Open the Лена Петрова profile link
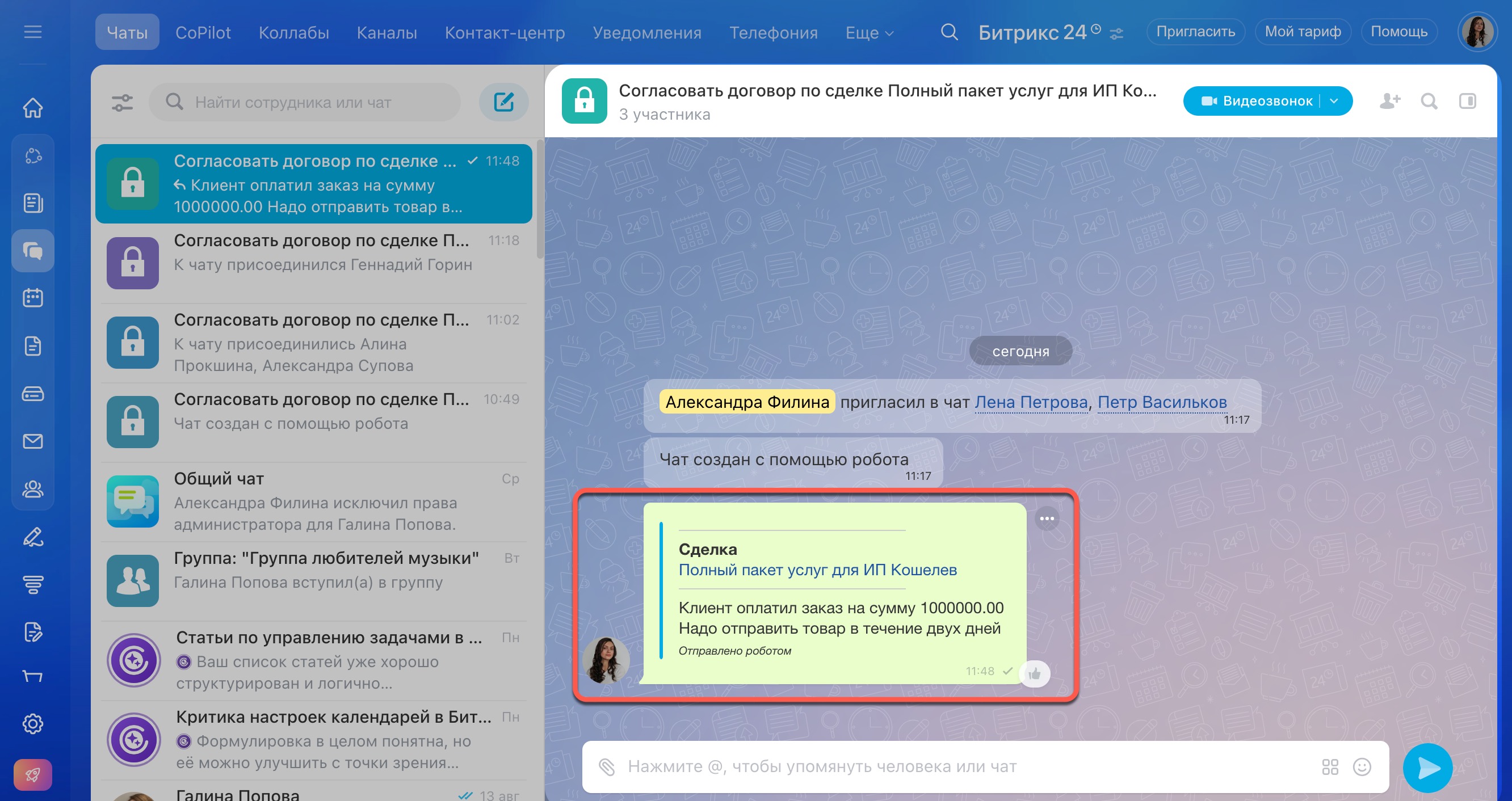This screenshot has height=801, width=1512. tap(1031, 402)
